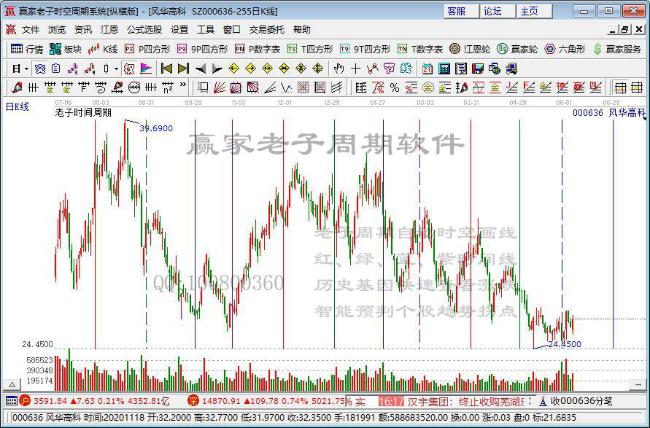The image size is (650, 428).
Task: Open the 公式选股 menu
Action: pos(144,30)
